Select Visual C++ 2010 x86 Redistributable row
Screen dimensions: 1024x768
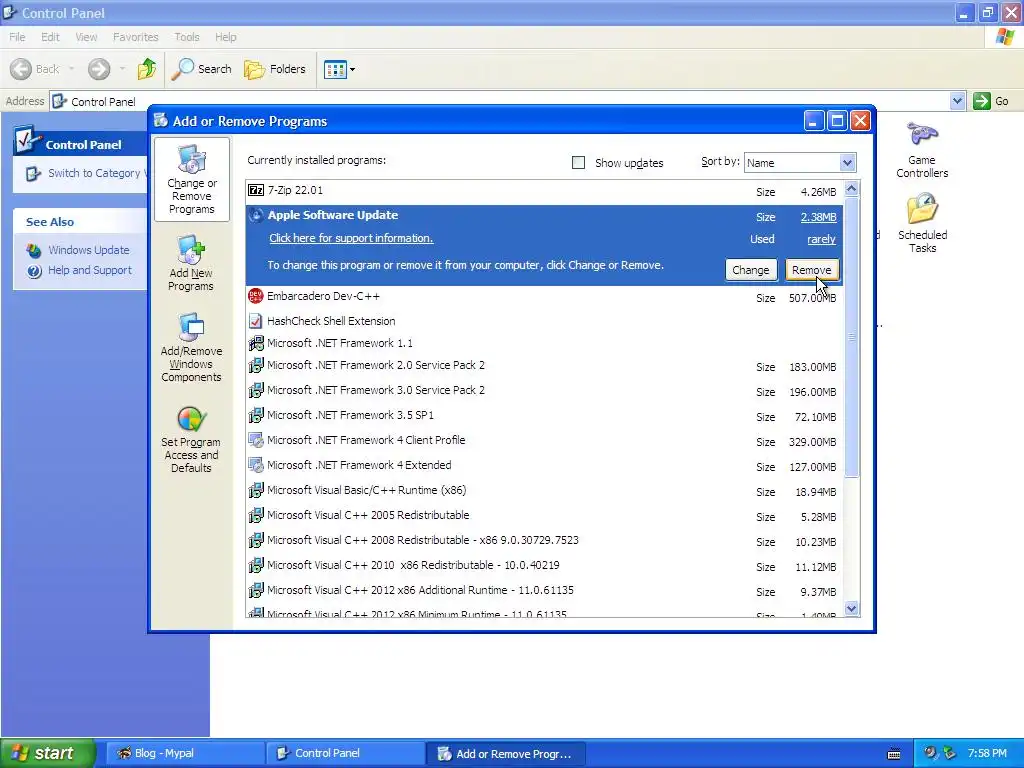click(x=545, y=566)
